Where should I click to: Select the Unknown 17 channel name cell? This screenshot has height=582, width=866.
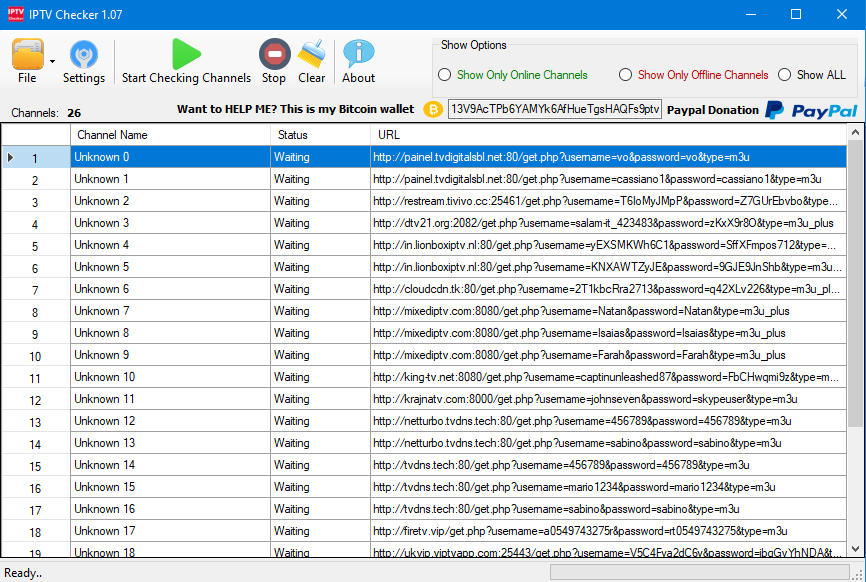[171, 531]
